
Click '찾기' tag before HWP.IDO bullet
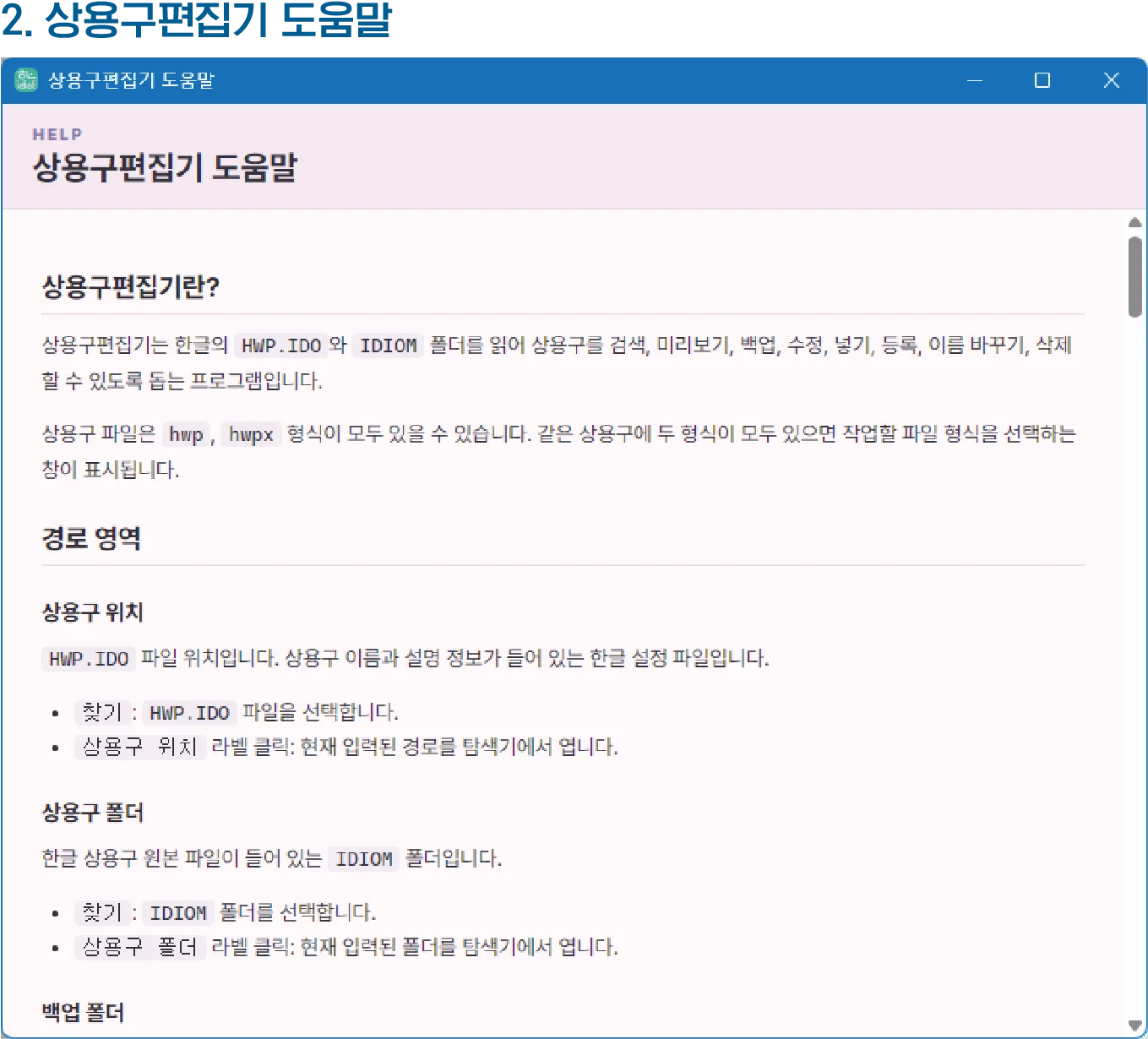tap(102, 712)
